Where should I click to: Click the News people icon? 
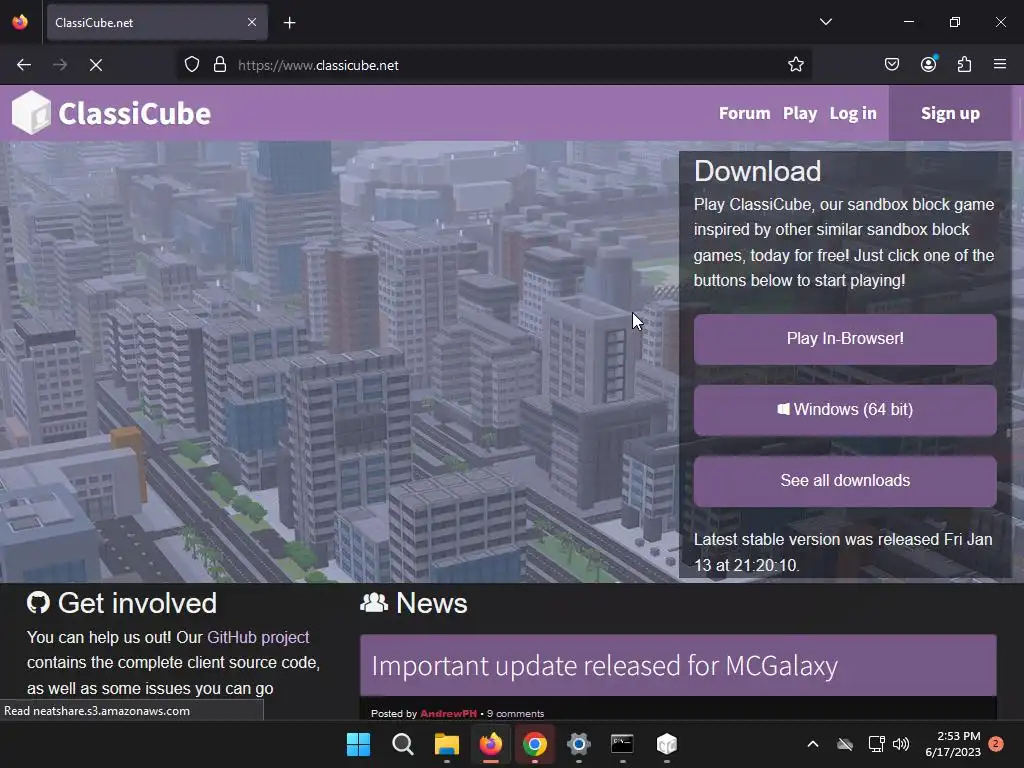tap(374, 603)
